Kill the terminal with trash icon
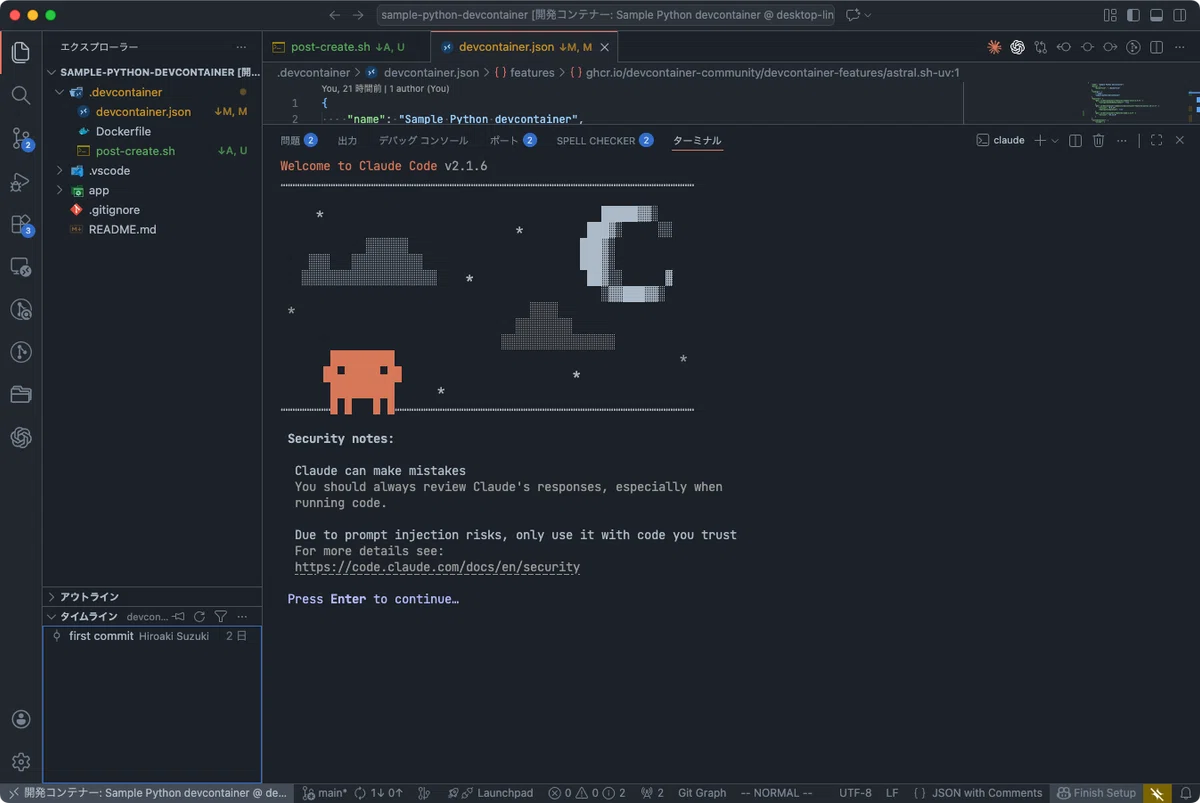The width and height of the screenshot is (1200, 803). tap(1098, 141)
